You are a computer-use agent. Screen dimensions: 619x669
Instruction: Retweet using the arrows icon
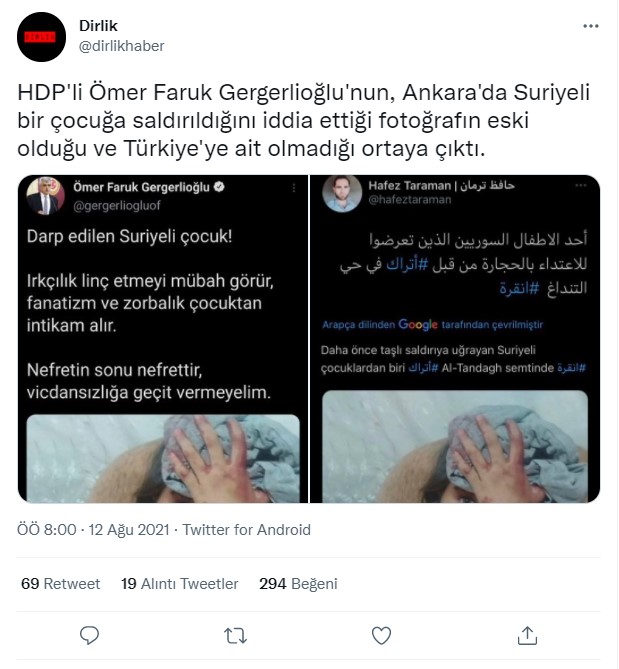[235, 636]
